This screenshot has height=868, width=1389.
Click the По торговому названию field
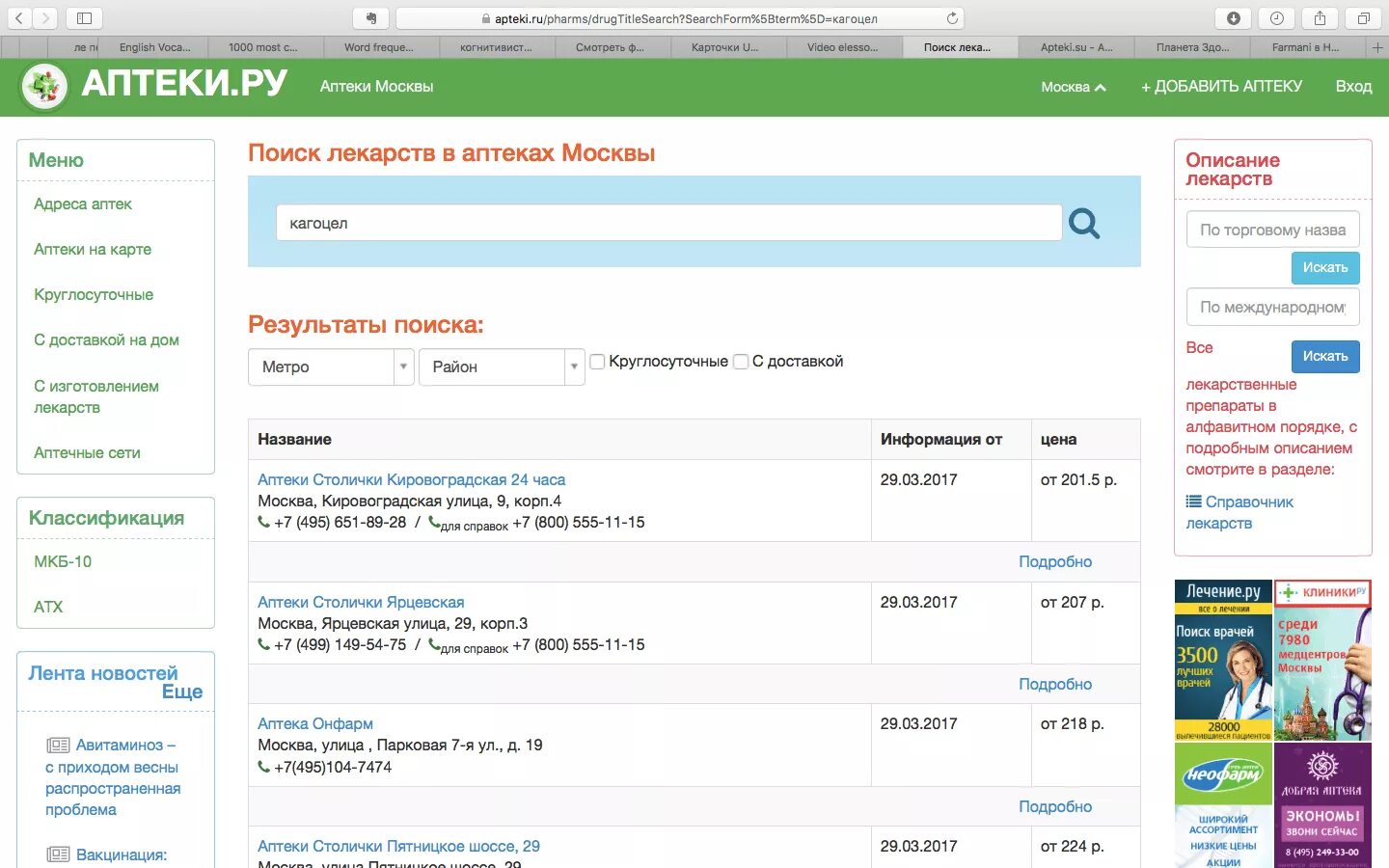[1272, 230]
